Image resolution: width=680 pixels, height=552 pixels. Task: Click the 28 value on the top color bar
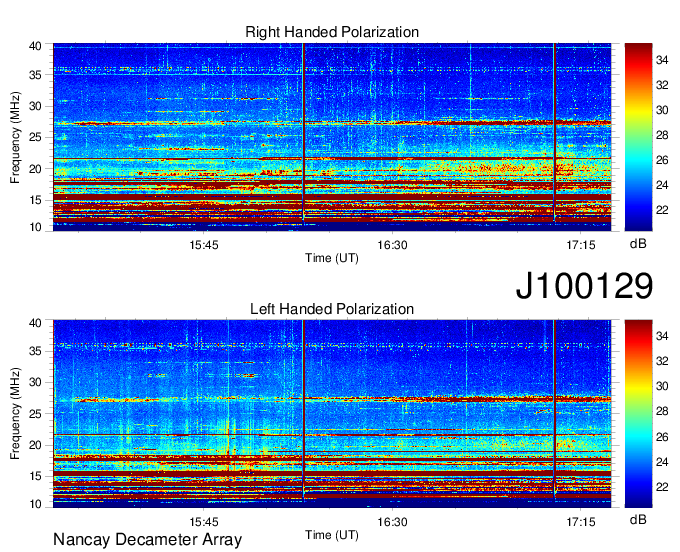pyautogui.click(x=662, y=135)
